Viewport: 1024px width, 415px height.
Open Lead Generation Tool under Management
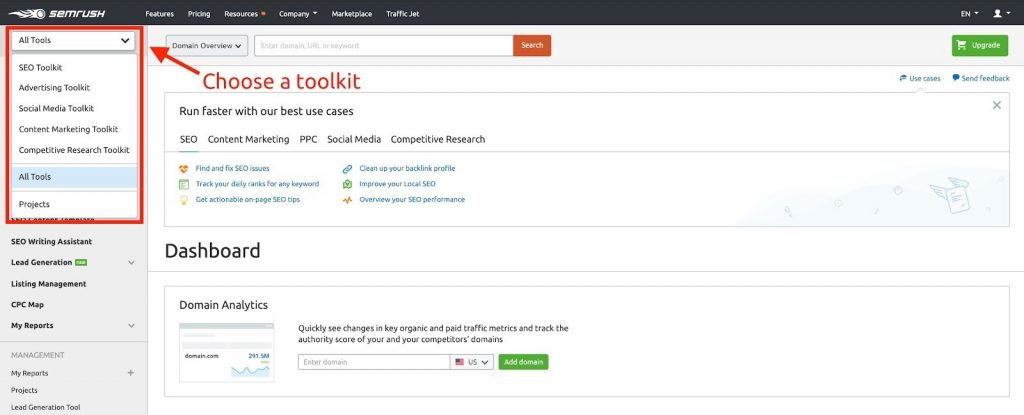46,407
